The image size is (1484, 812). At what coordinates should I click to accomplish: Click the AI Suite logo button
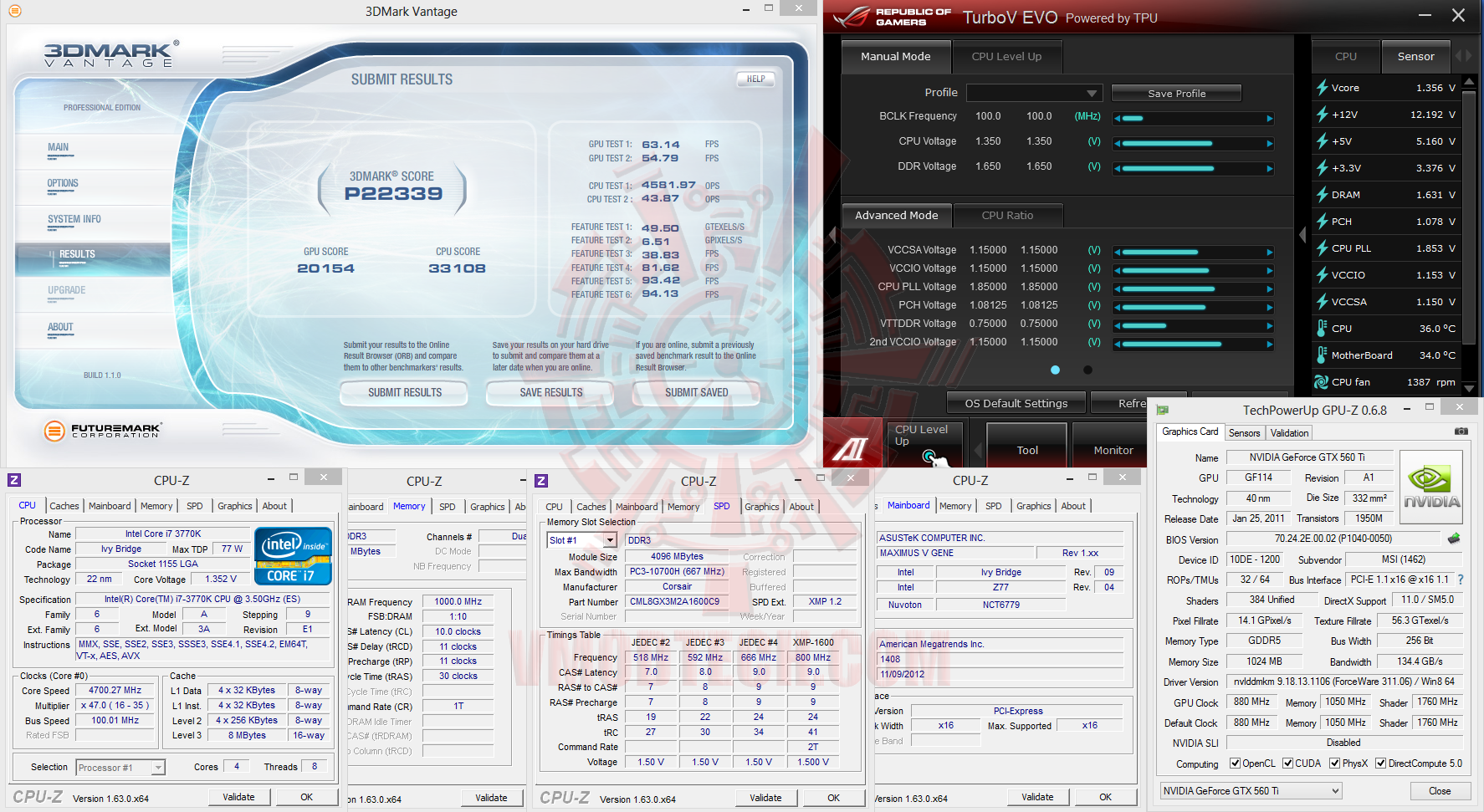click(x=852, y=444)
